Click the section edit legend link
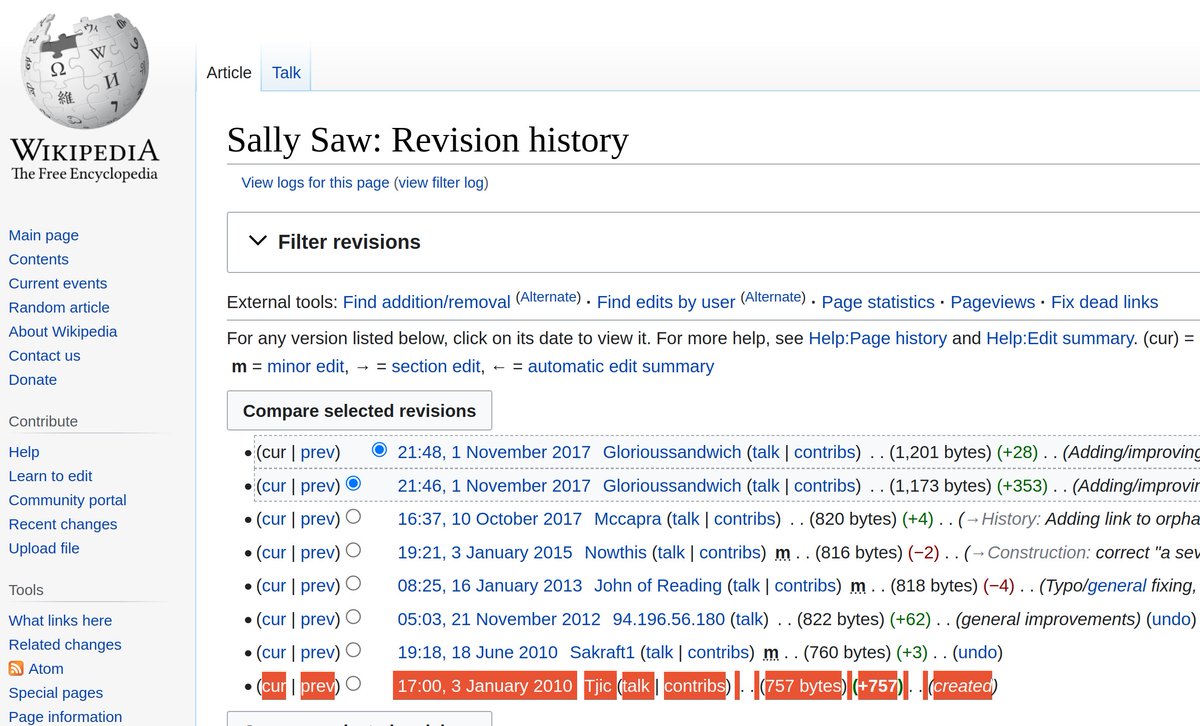This screenshot has height=726, width=1200. pos(436,366)
